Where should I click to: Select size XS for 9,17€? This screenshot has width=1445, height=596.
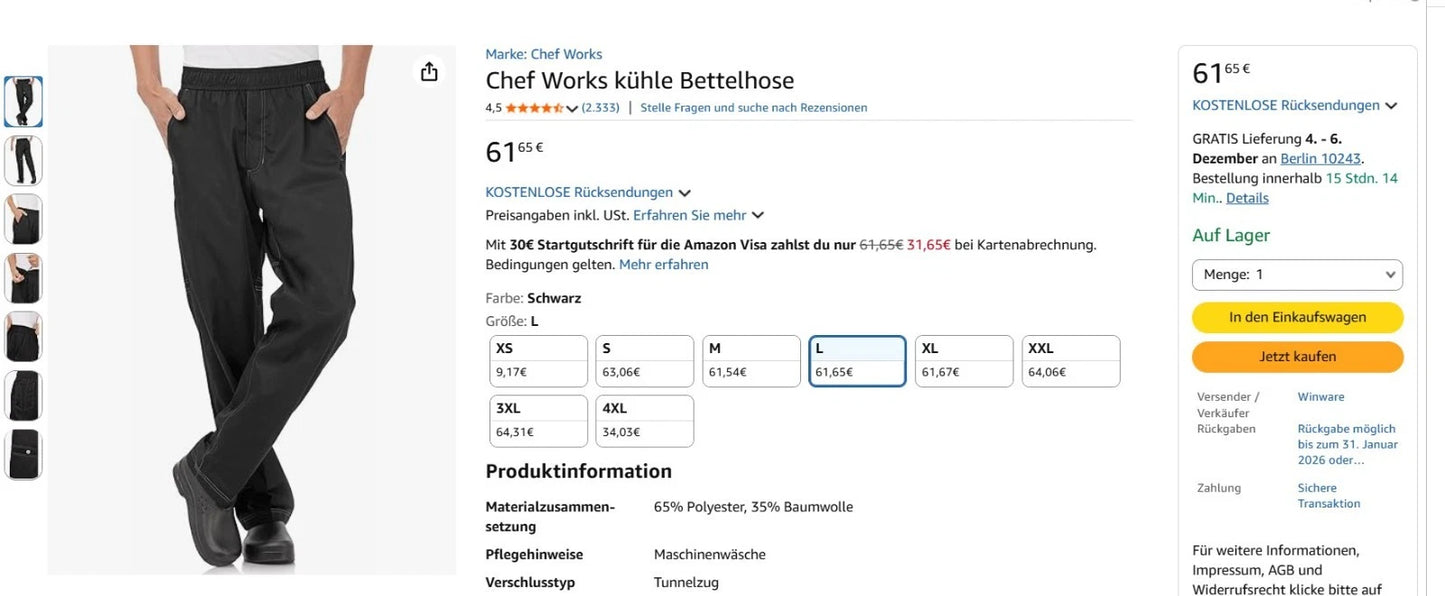[x=538, y=361]
